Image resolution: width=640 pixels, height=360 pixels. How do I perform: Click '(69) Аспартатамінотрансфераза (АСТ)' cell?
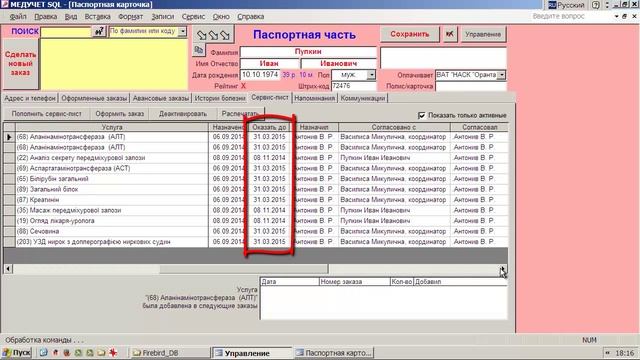tap(112, 168)
